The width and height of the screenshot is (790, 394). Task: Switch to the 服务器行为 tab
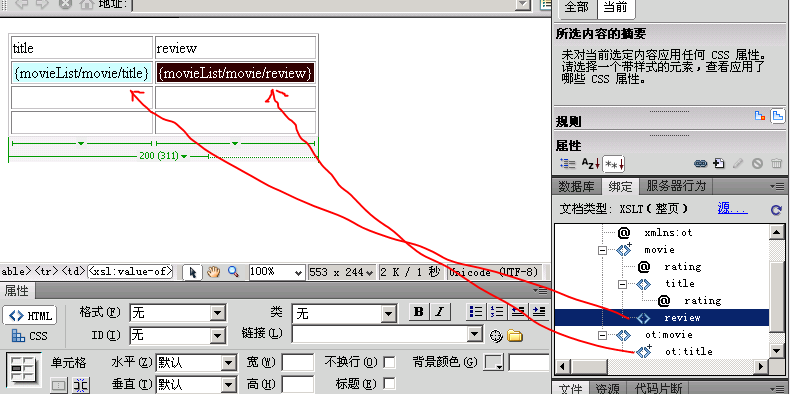coord(676,186)
